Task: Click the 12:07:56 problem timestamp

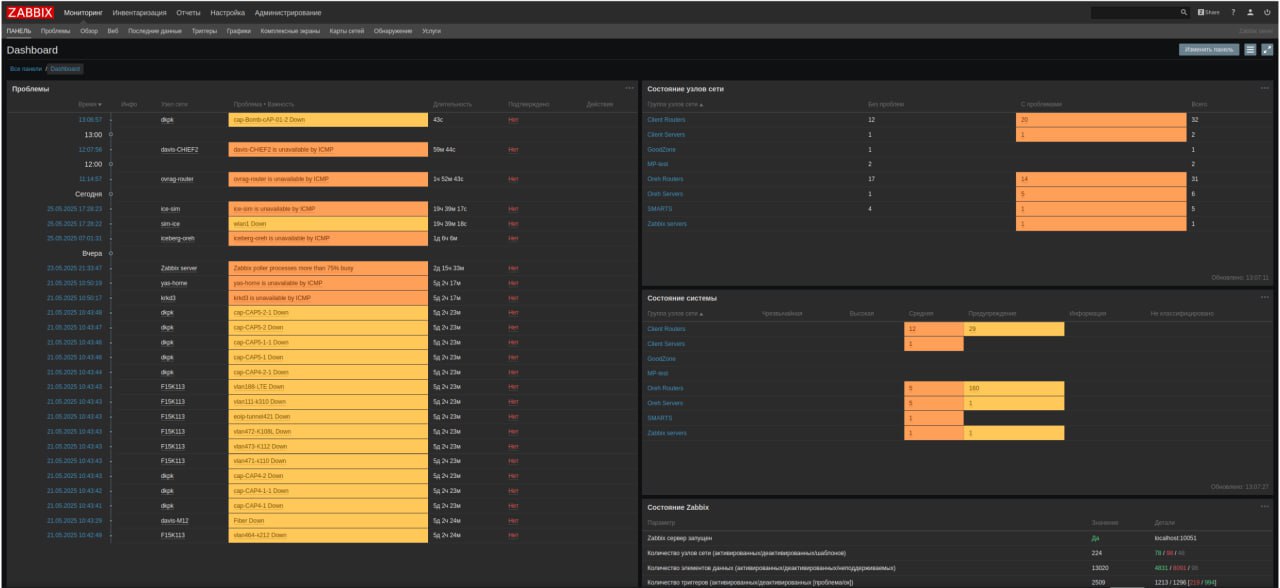Action: pyautogui.click(x=91, y=149)
